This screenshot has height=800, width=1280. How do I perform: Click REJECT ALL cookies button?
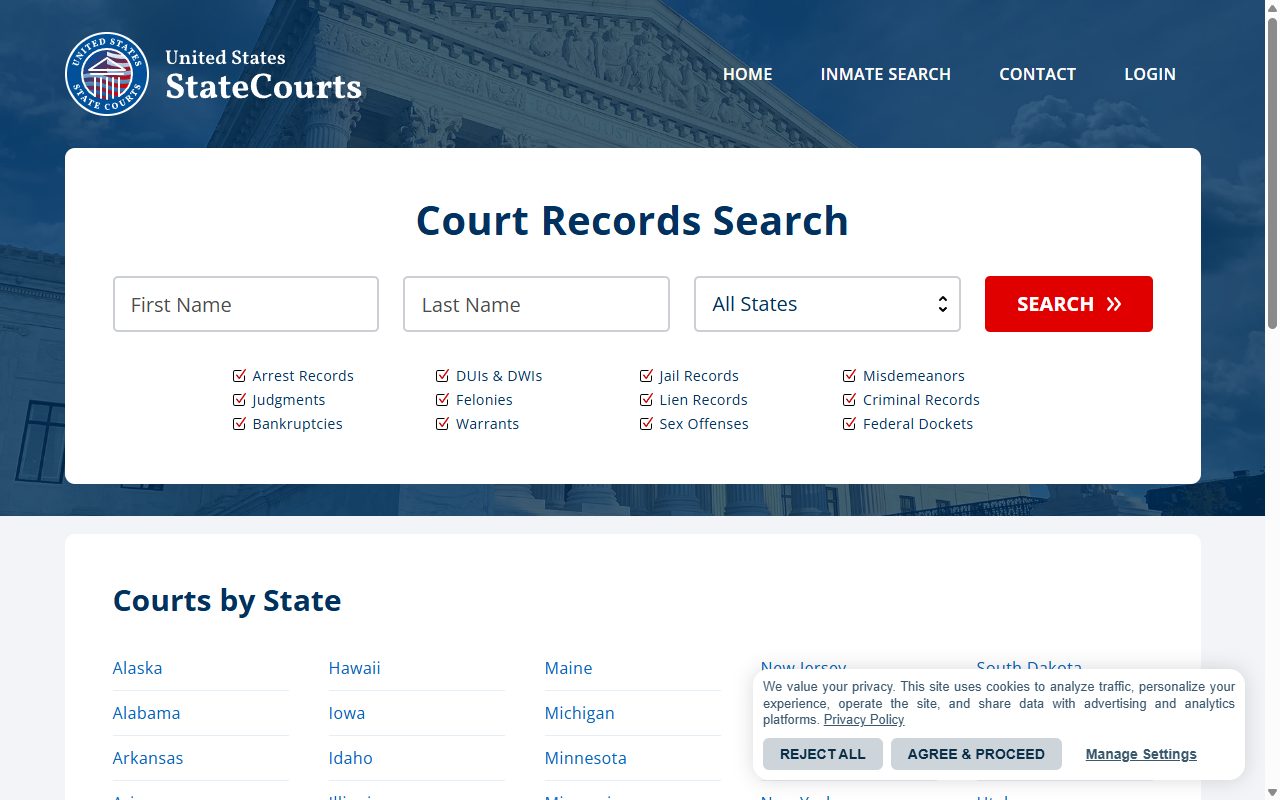(x=823, y=754)
